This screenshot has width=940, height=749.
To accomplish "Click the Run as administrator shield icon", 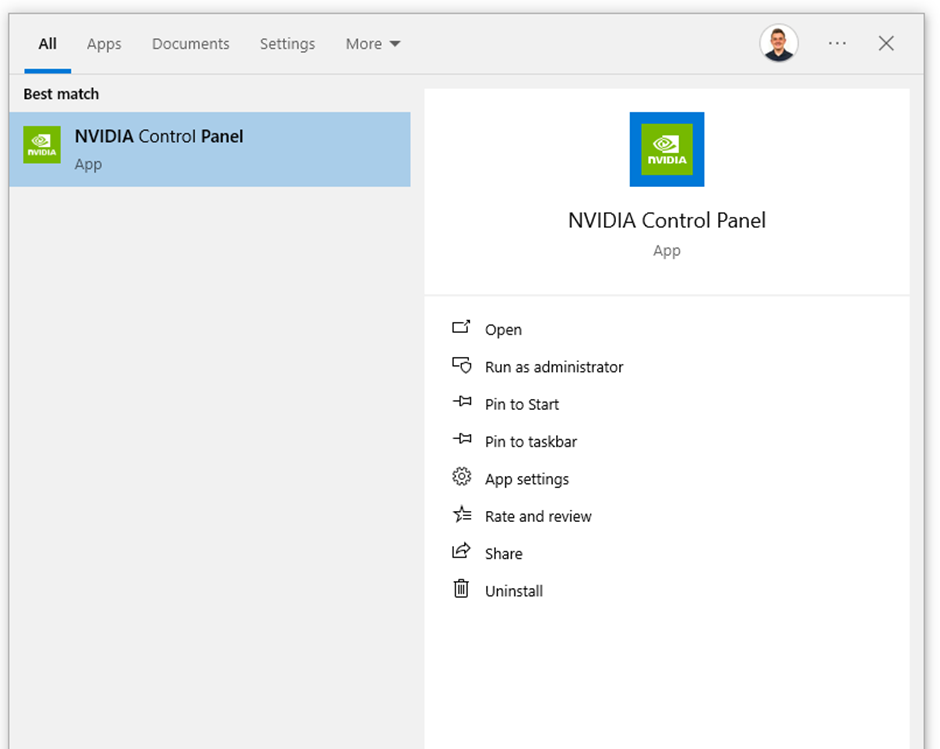I will coord(461,366).
